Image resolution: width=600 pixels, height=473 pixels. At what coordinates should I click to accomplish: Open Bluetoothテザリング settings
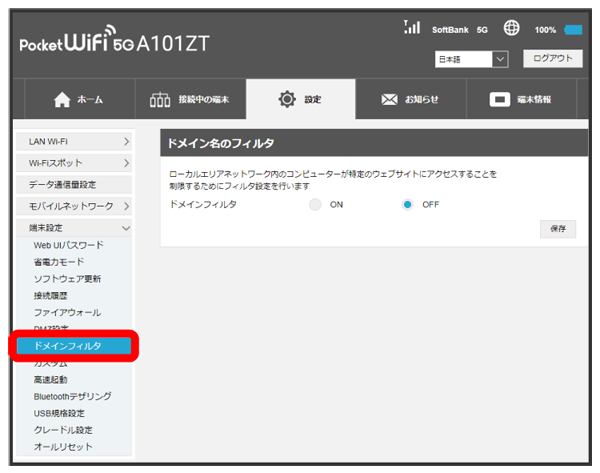coord(72,396)
